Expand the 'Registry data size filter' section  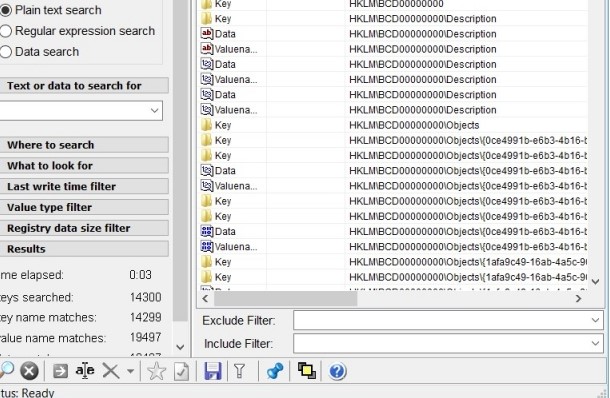[84, 228]
